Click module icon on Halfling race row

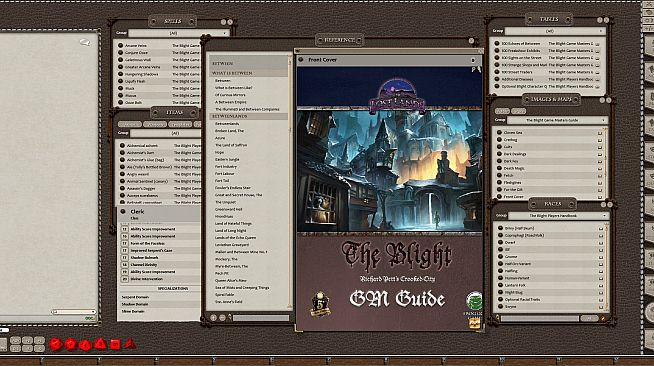(x=601, y=271)
